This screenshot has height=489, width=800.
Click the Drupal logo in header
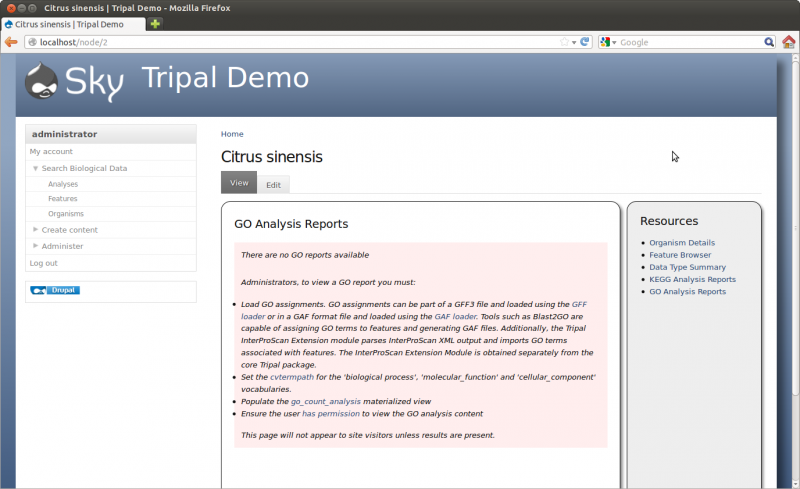pyautogui.click(x=41, y=81)
